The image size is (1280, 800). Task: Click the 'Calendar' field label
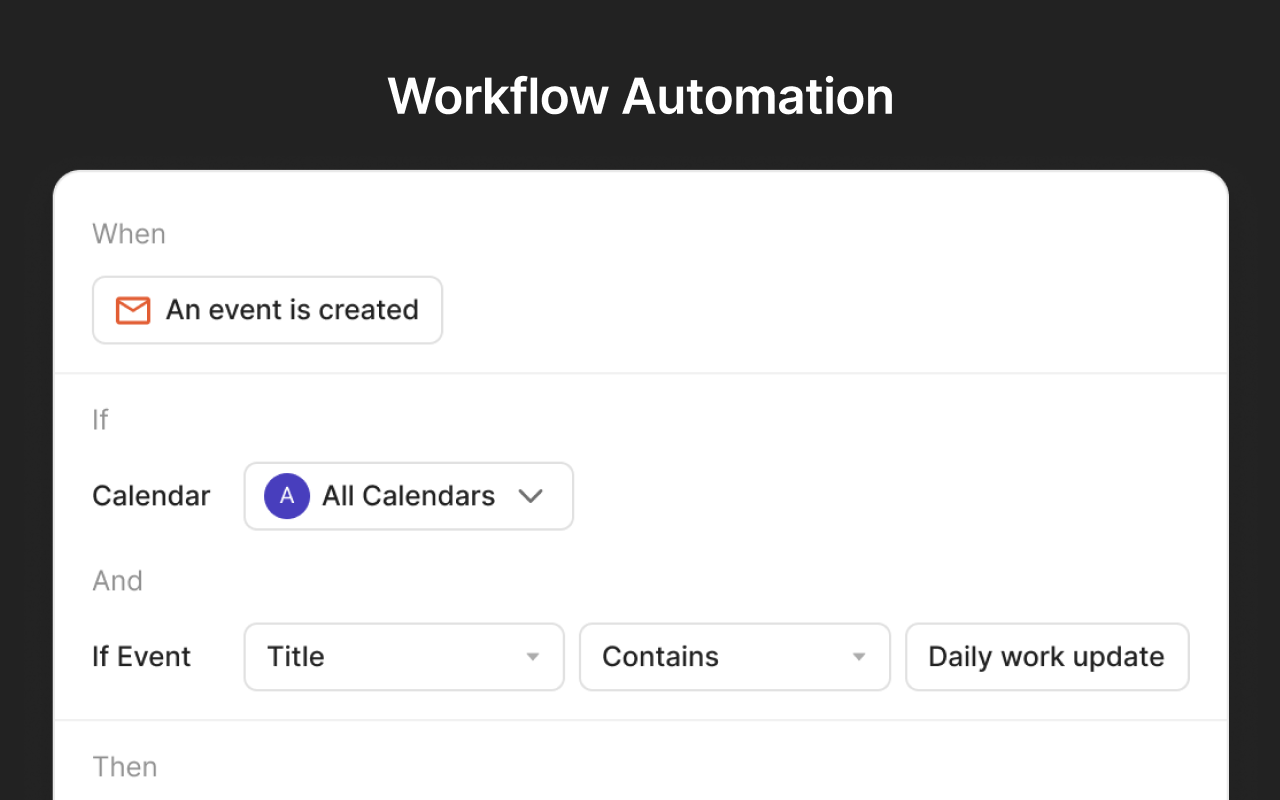click(x=151, y=496)
